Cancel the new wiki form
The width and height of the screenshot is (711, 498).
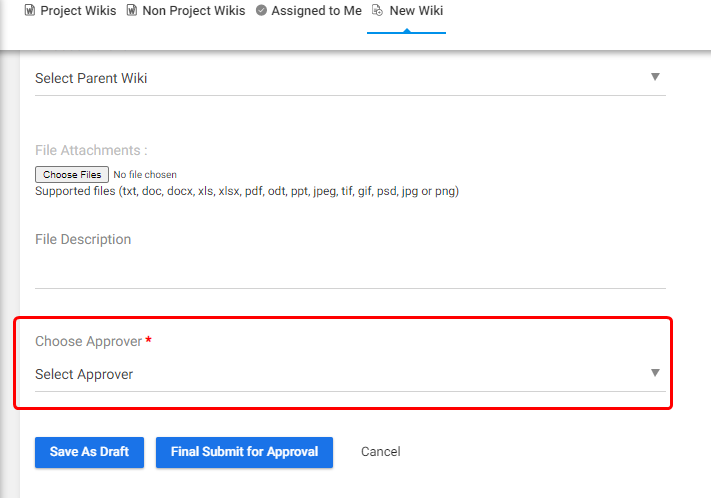[x=381, y=452]
